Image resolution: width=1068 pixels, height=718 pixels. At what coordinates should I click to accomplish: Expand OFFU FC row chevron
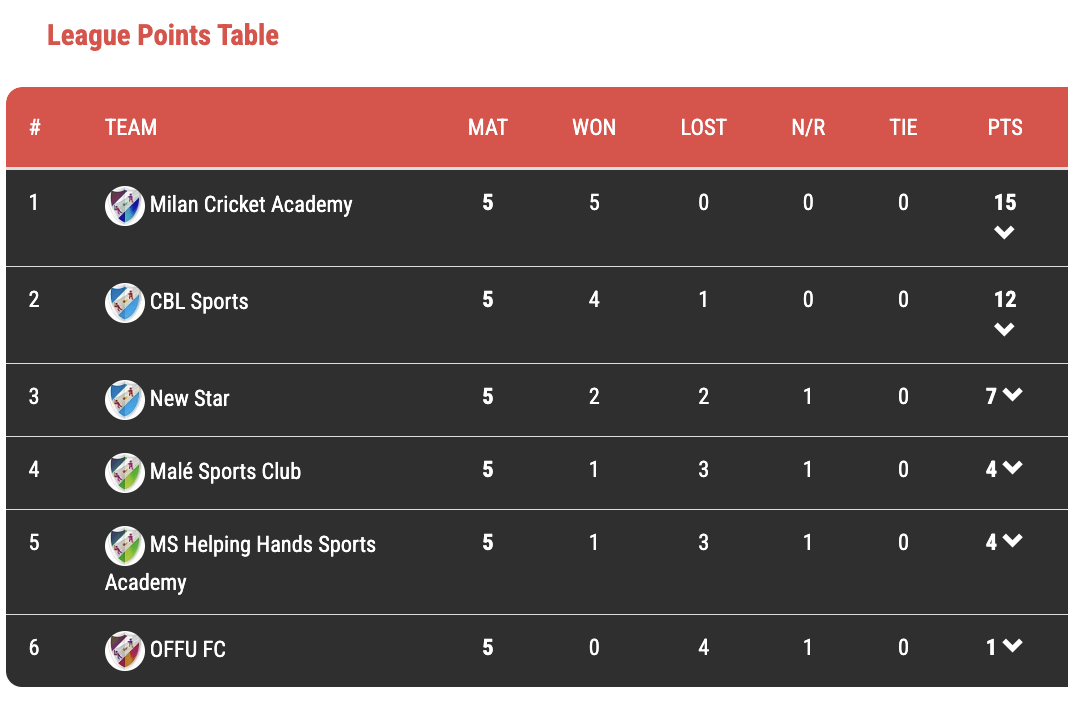click(x=1013, y=646)
